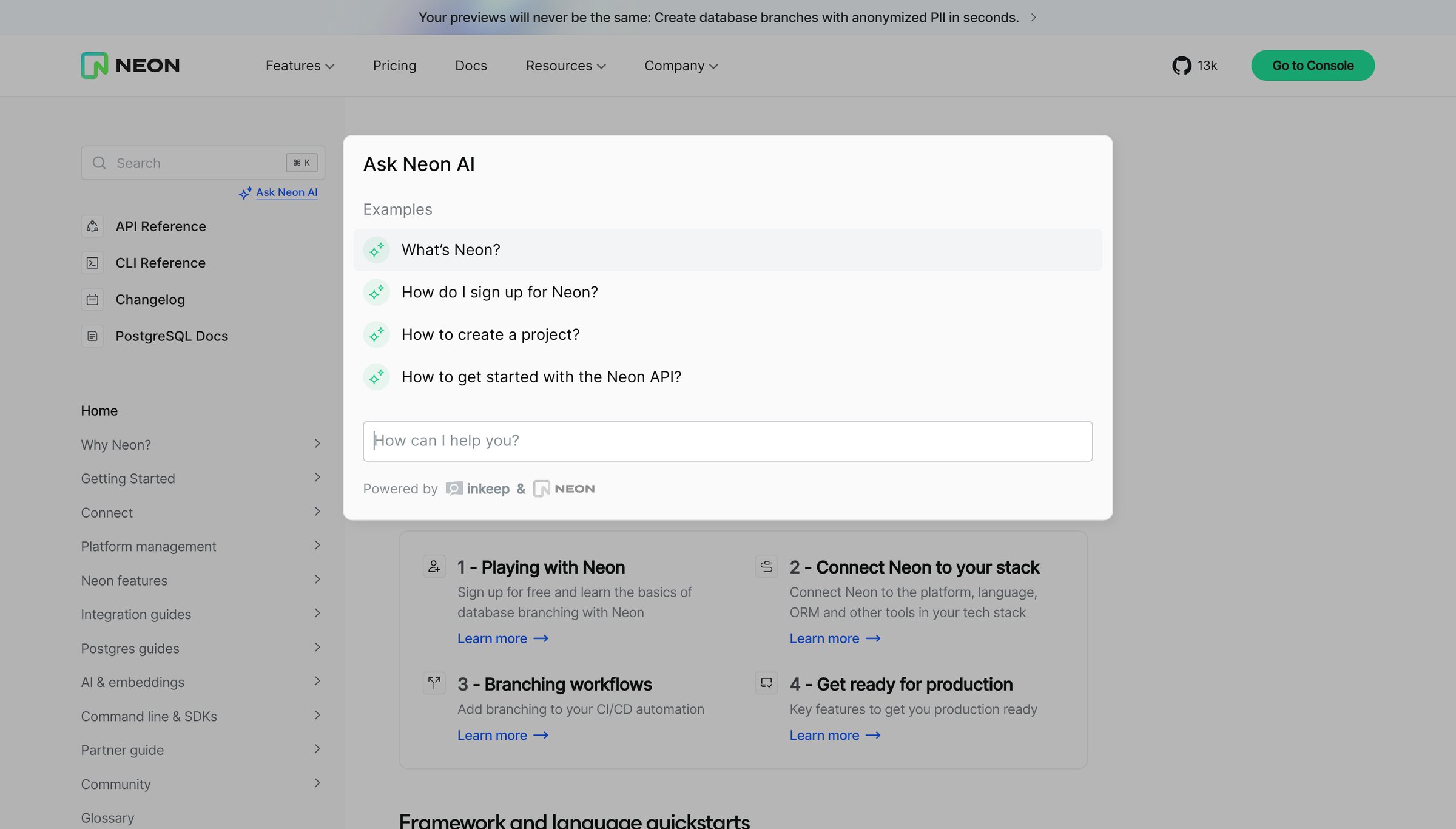Expand the Resources dropdown menu

[x=565, y=66]
